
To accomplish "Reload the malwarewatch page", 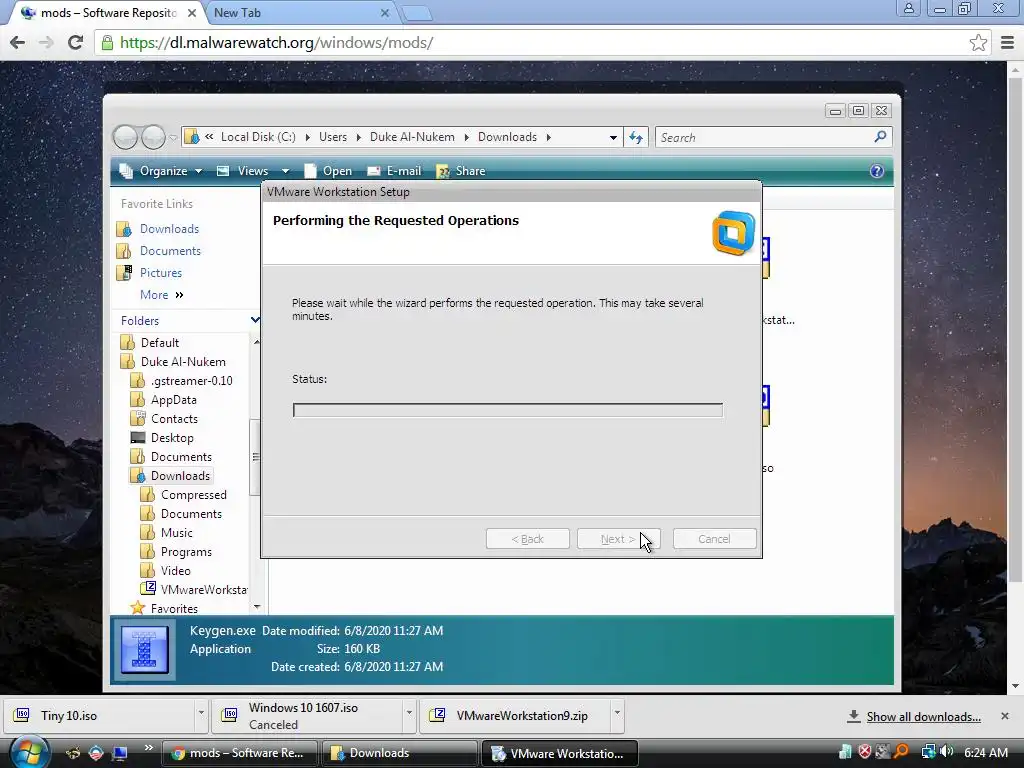I will click(x=75, y=43).
